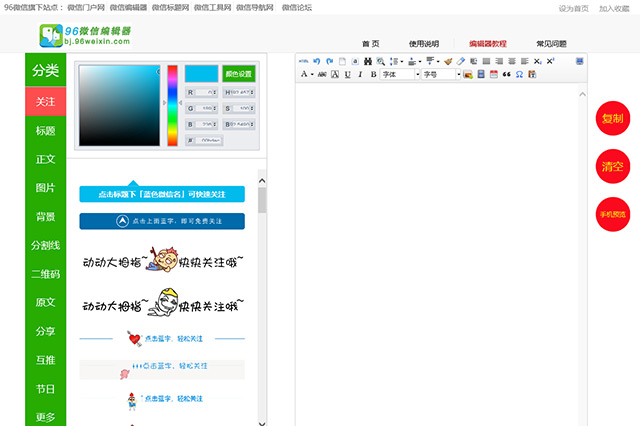
Task: Select the 二维码 category in sidebar
Action: pyautogui.click(x=45, y=274)
